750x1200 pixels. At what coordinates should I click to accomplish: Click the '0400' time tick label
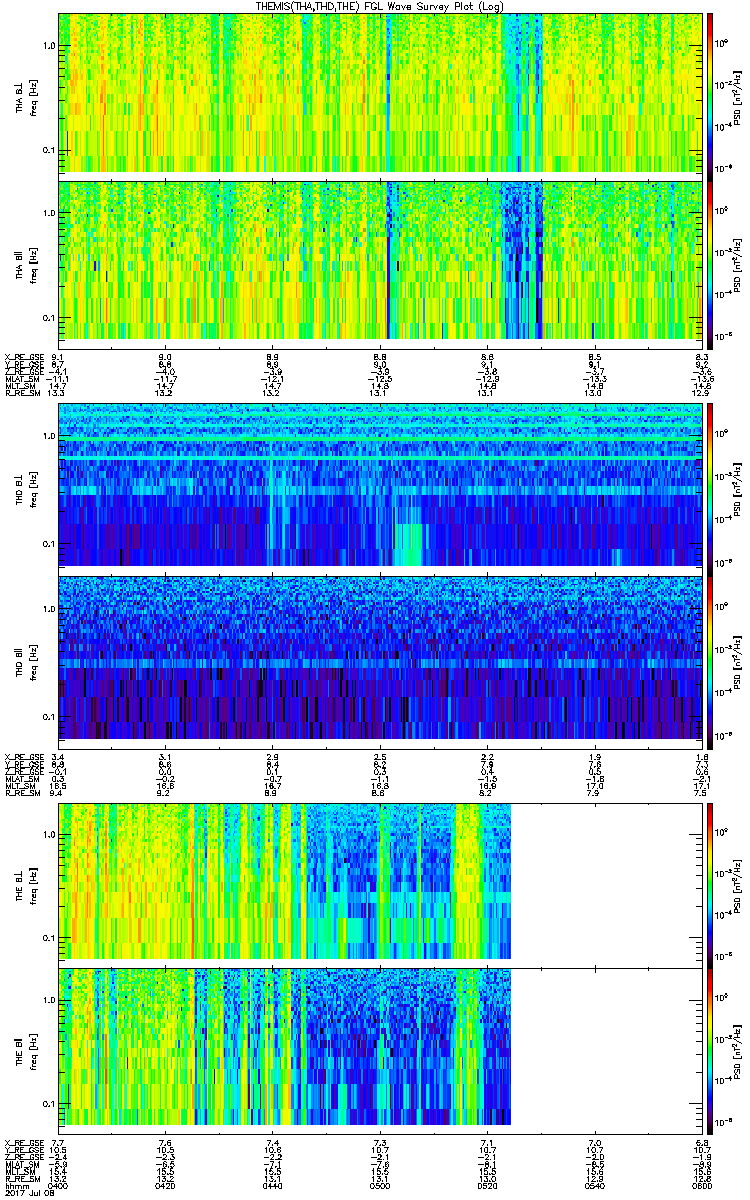59,1185
